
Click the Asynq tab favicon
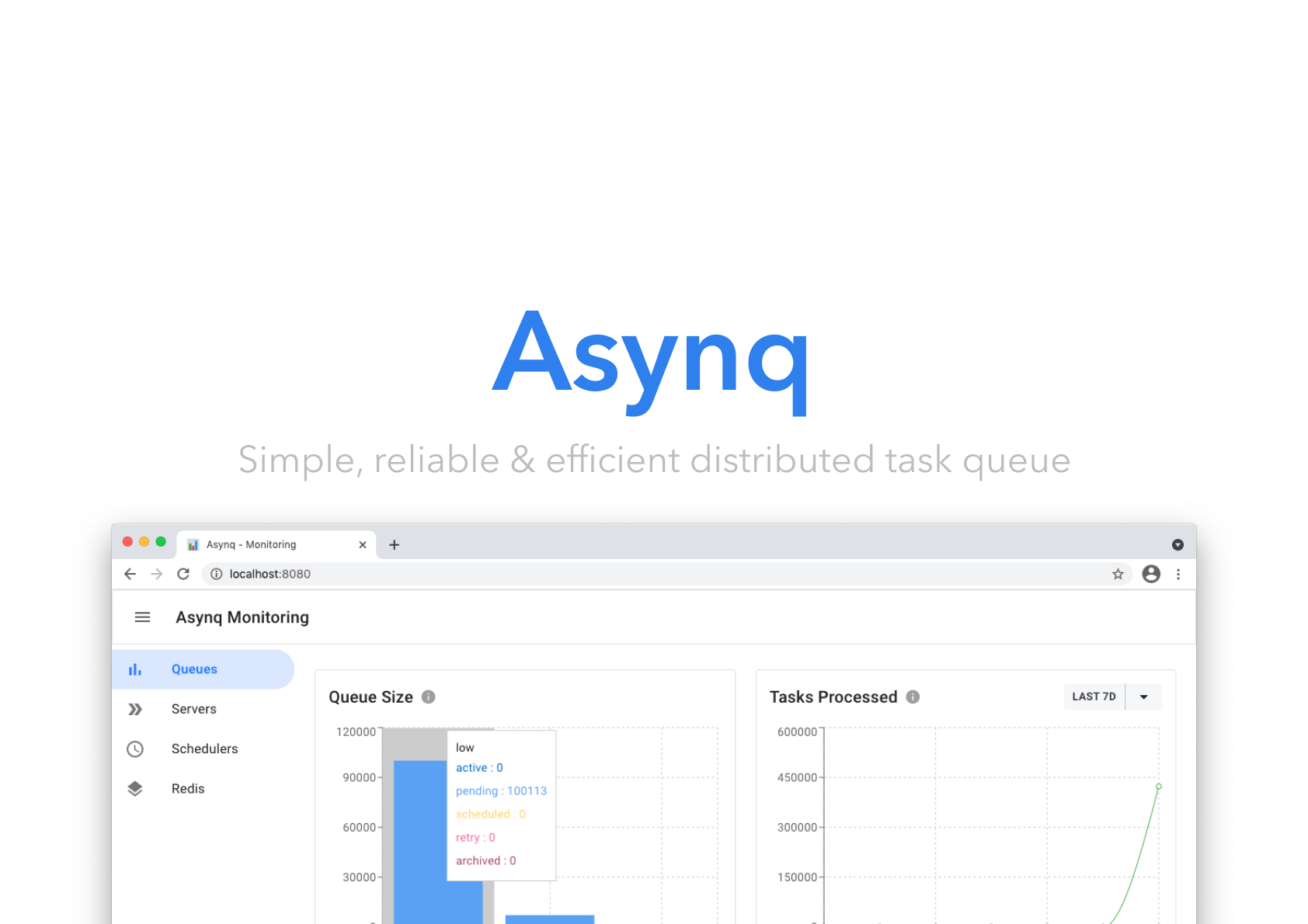(193, 545)
